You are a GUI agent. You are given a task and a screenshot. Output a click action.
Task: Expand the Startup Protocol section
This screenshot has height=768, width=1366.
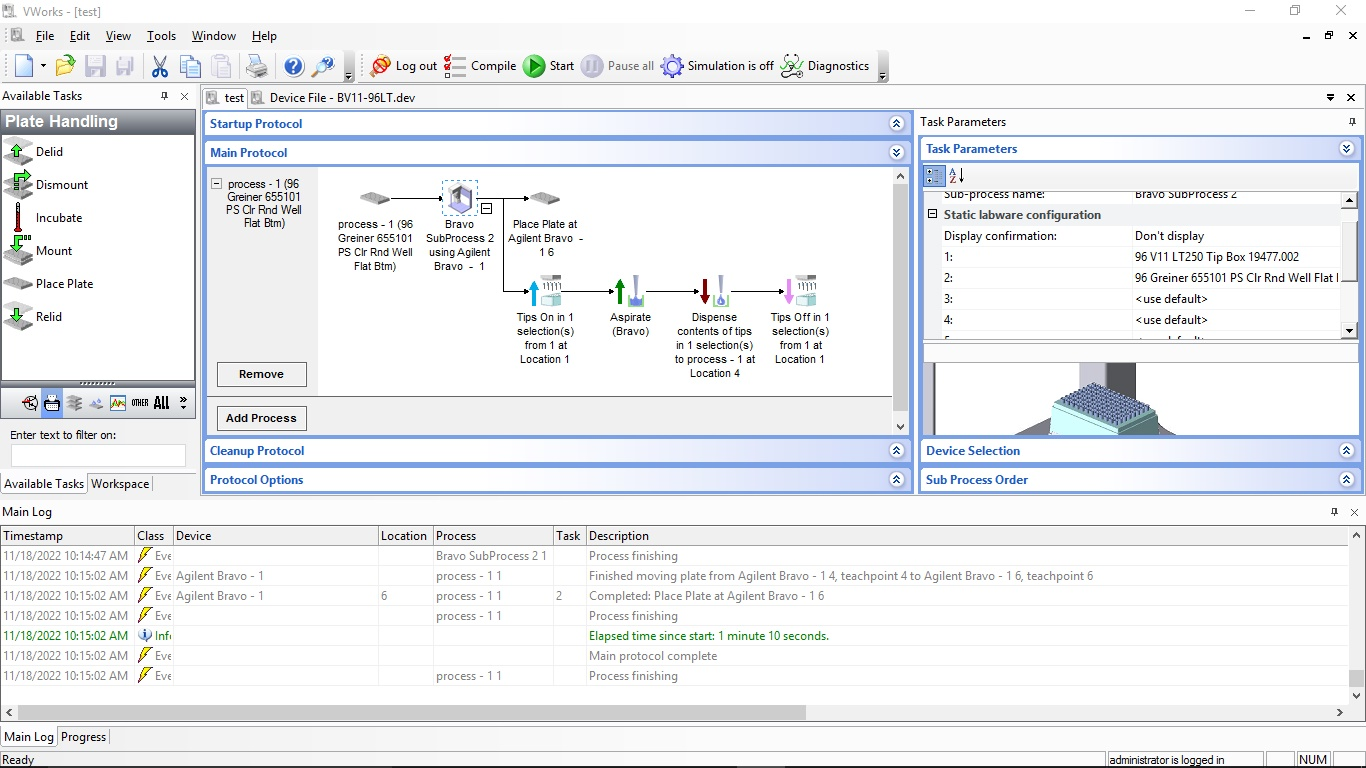pyautogui.click(x=897, y=124)
